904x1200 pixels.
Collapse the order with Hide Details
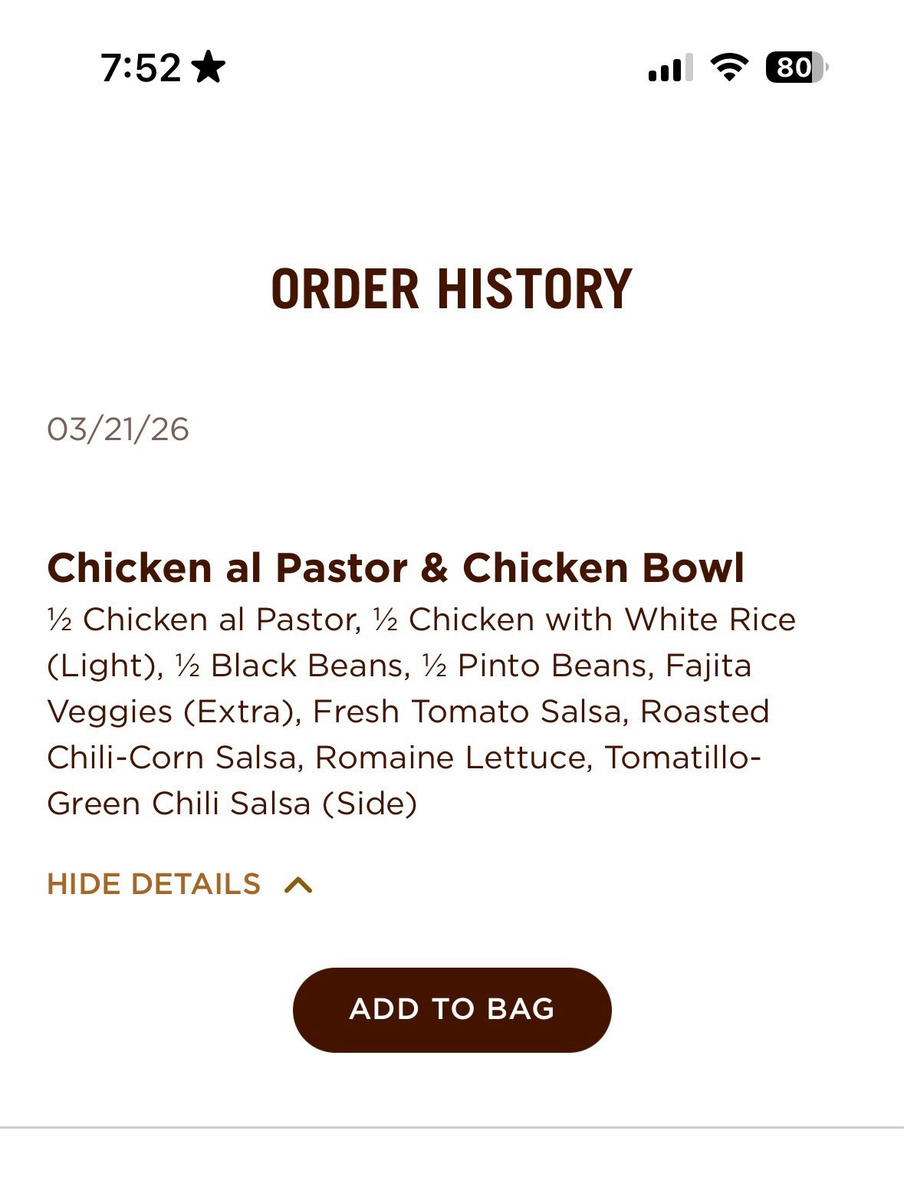pyautogui.click(x=154, y=884)
